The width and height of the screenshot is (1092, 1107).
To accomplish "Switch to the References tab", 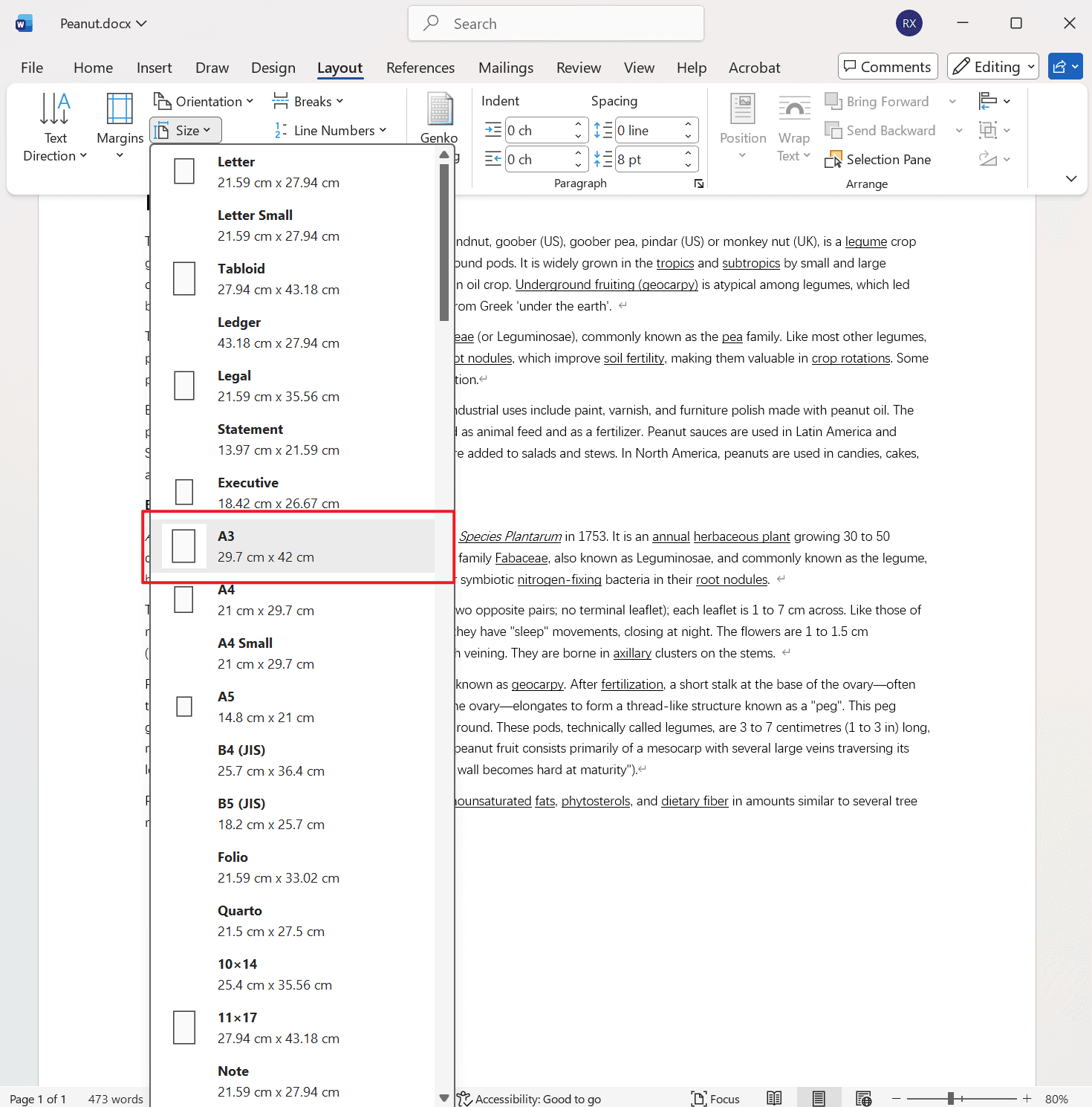I will click(420, 68).
